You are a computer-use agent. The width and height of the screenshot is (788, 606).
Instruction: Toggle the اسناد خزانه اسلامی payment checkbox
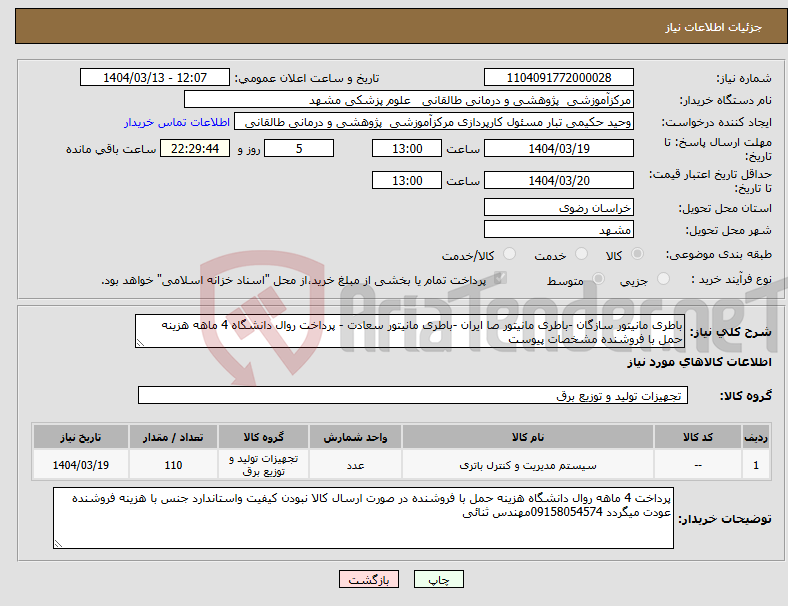(x=500, y=278)
